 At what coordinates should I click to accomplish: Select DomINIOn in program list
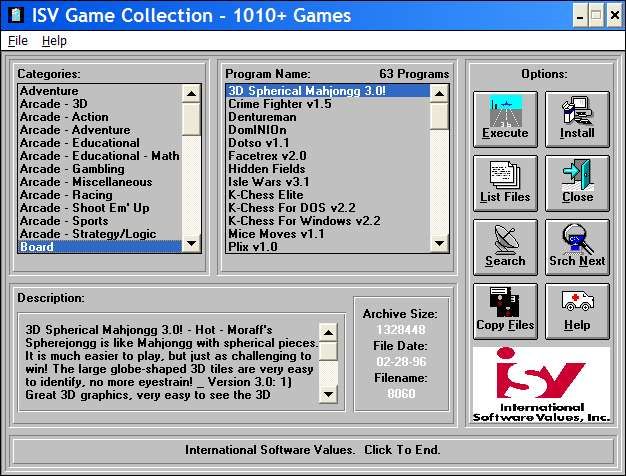click(x=328, y=130)
